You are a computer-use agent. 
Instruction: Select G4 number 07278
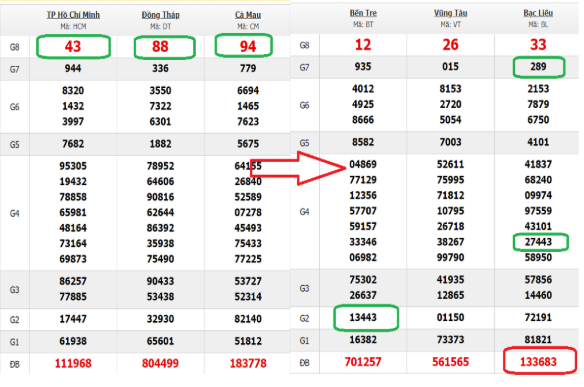point(248,213)
